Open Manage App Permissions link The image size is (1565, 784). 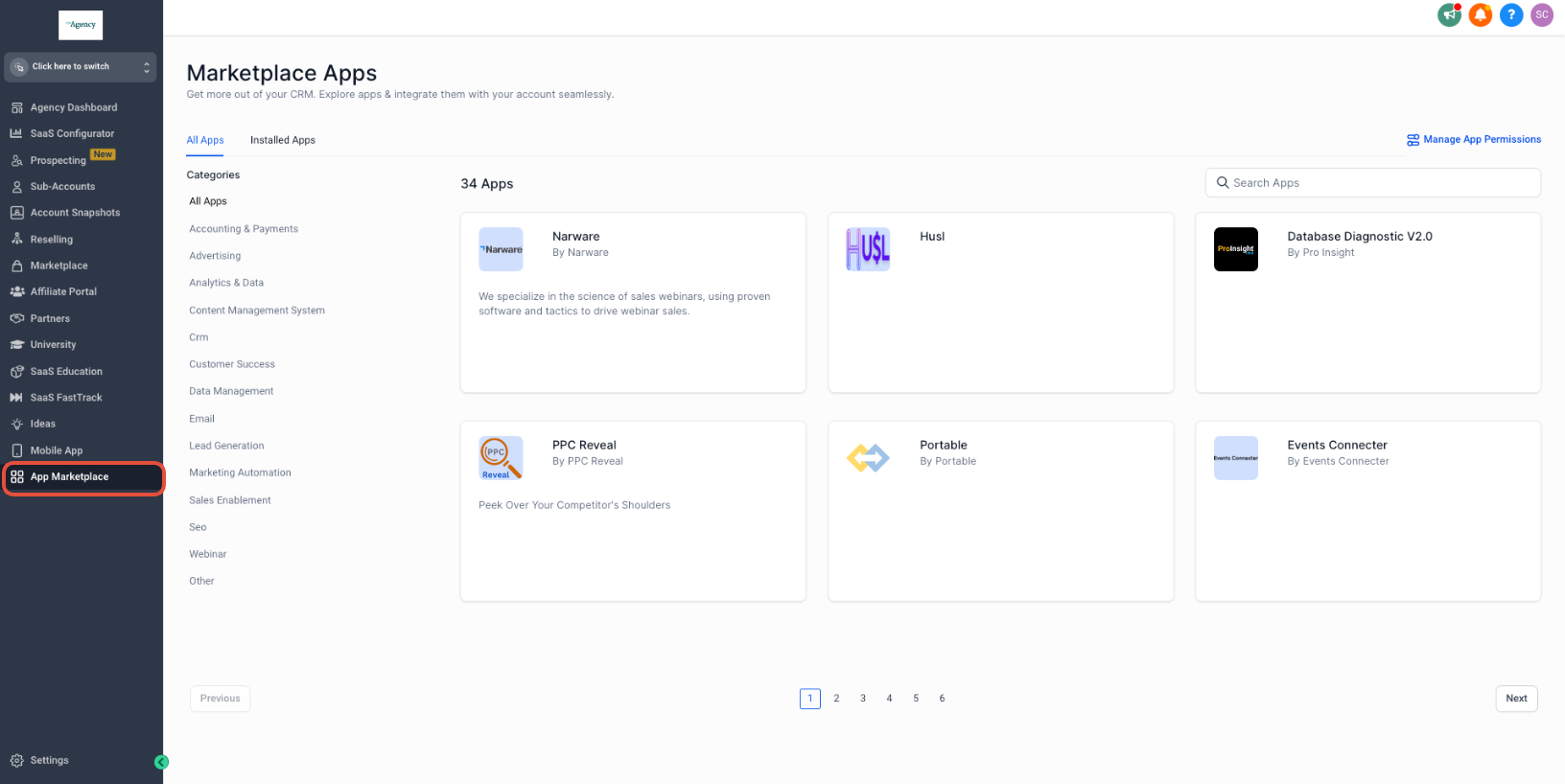1474,140
